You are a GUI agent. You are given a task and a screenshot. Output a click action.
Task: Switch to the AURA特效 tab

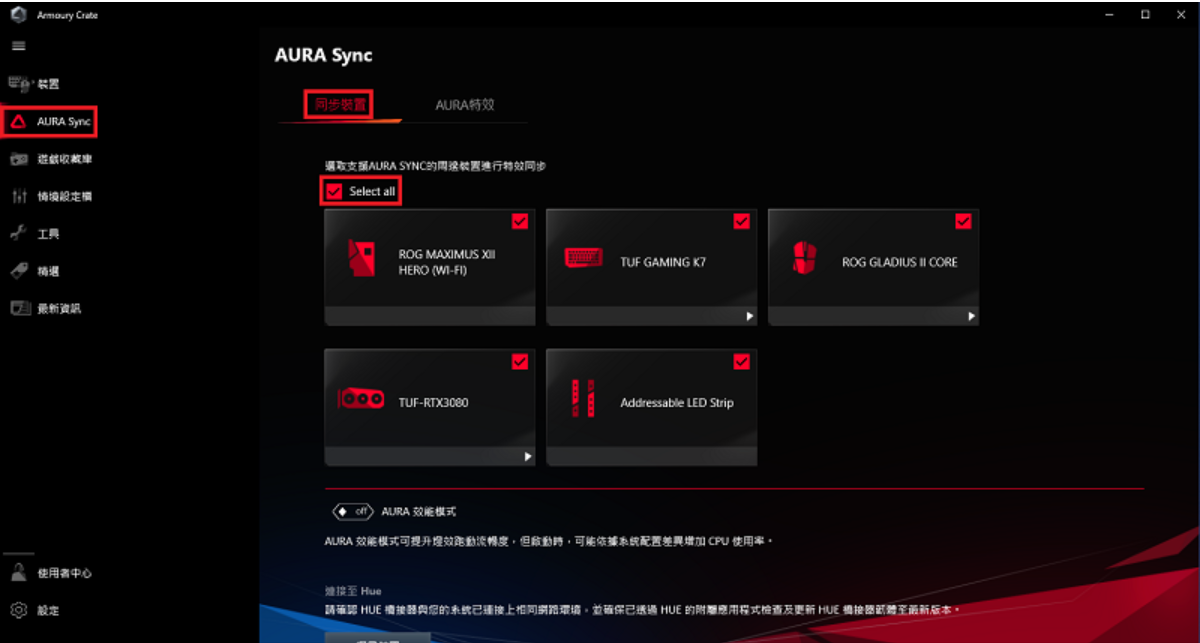coord(465,104)
